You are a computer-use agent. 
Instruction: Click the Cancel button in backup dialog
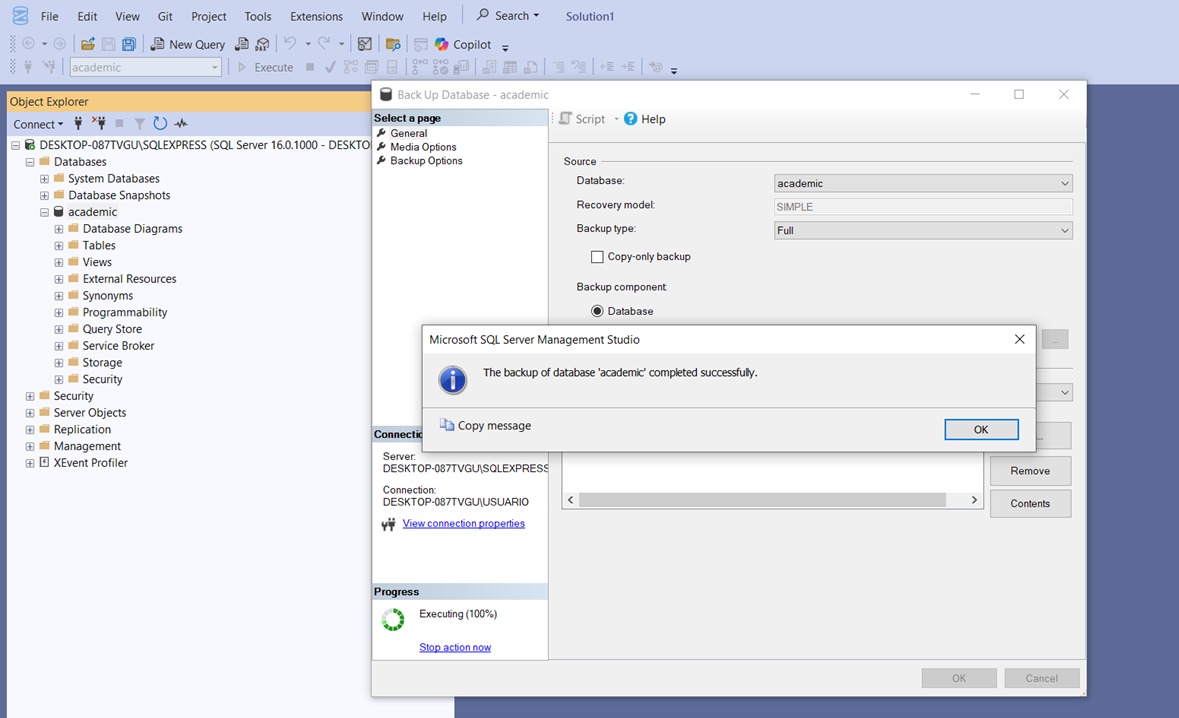[x=1041, y=678]
